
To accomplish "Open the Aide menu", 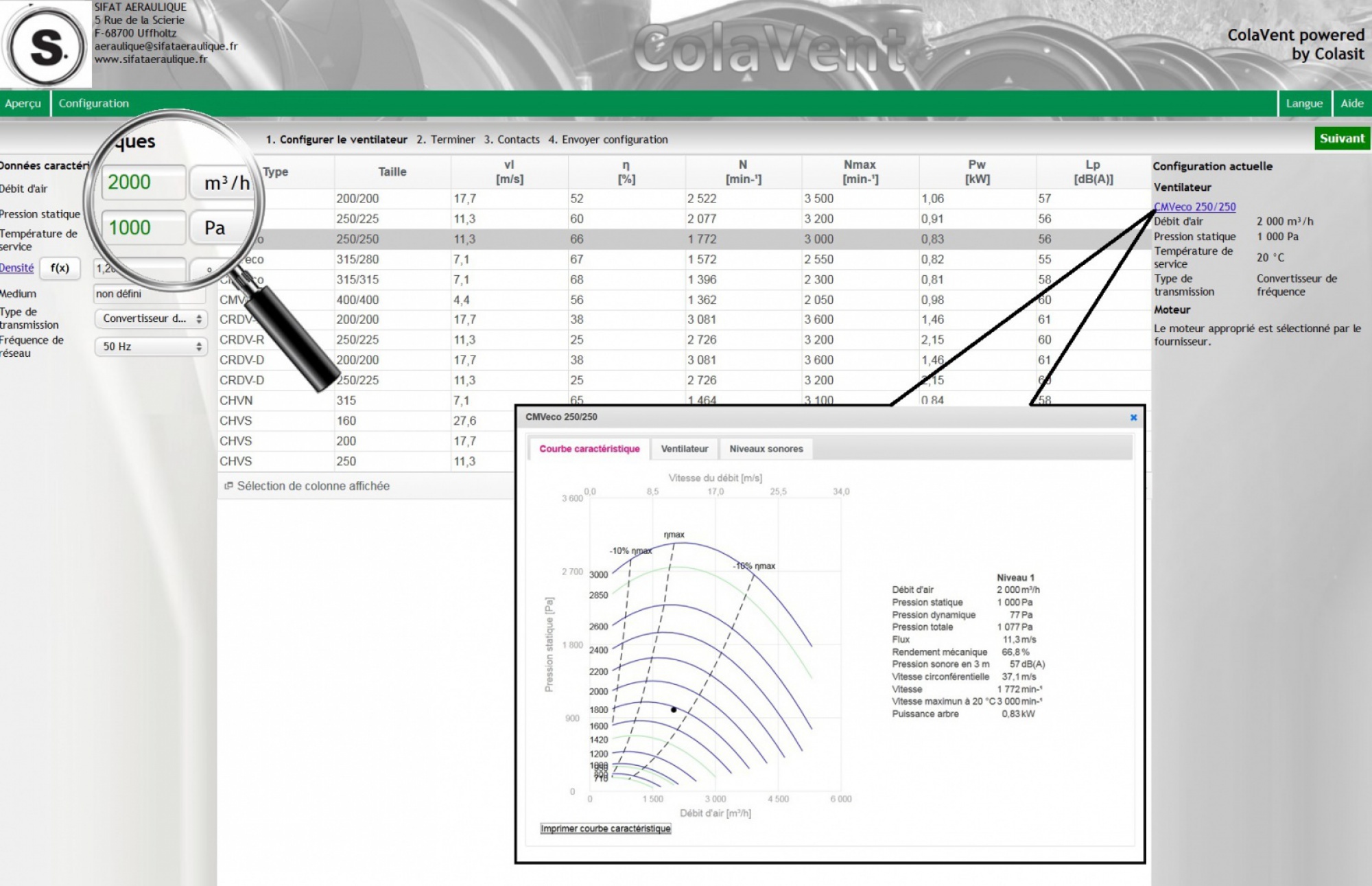I will 1352,104.
